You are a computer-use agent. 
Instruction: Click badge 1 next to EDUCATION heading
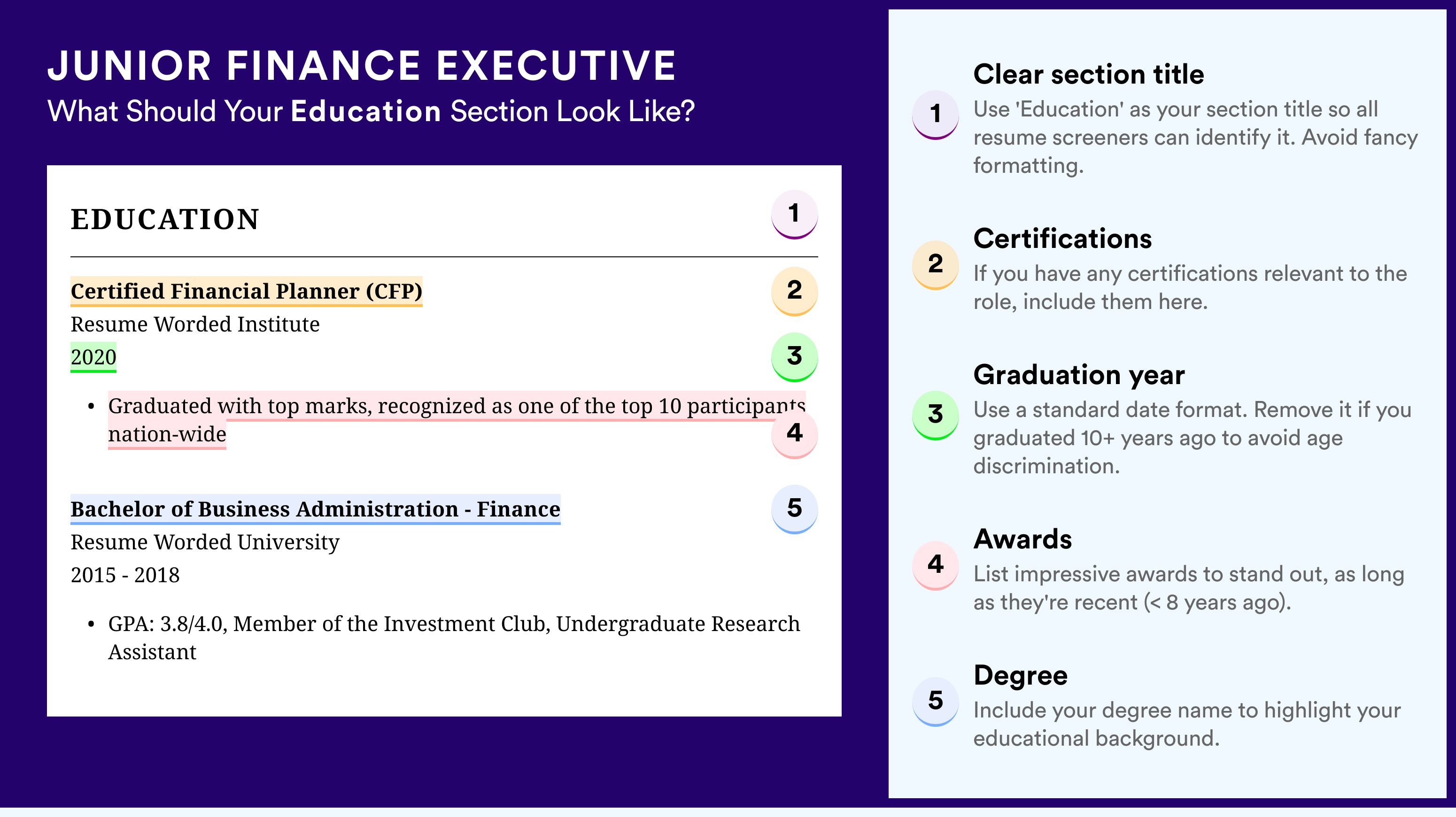point(794,214)
